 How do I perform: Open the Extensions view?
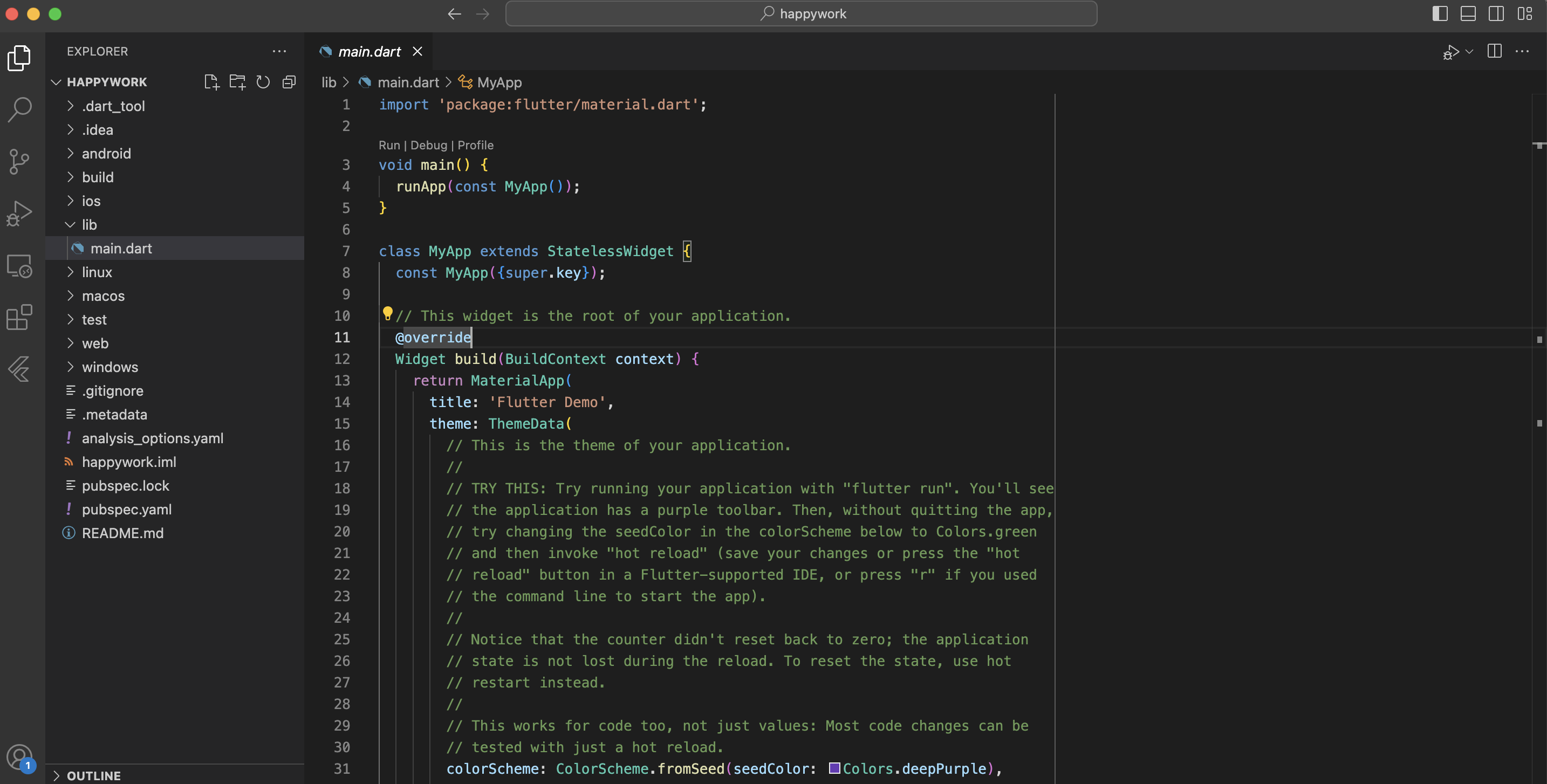tap(19, 317)
